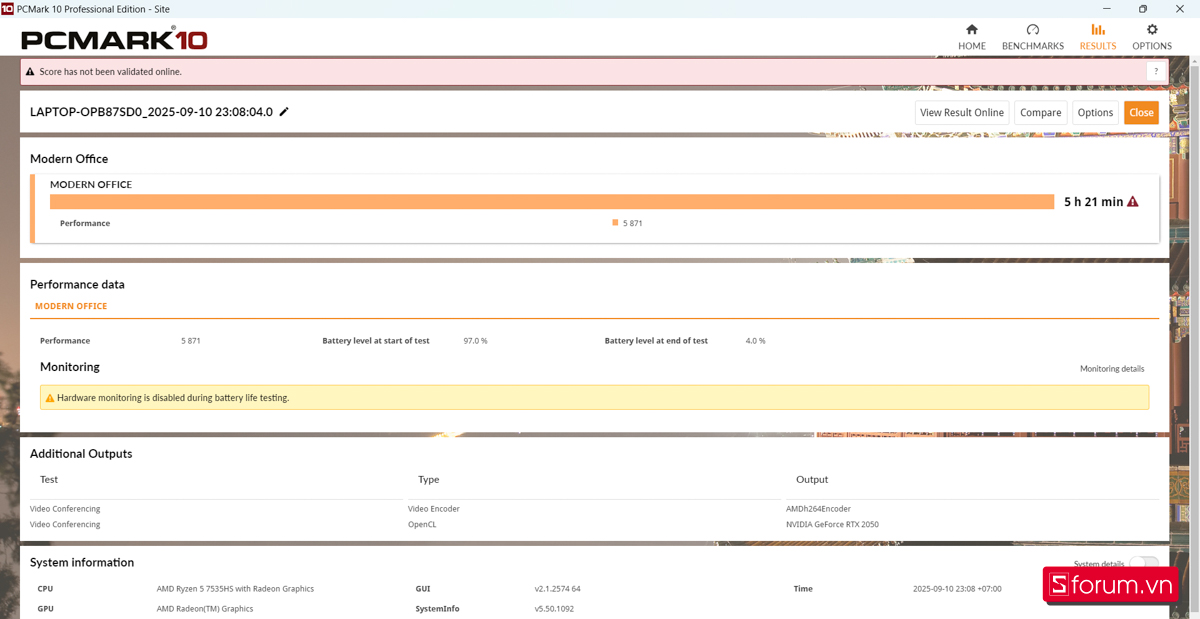Click the battery end value 4.0 %
The width and height of the screenshot is (1200, 619).
point(756,341)
